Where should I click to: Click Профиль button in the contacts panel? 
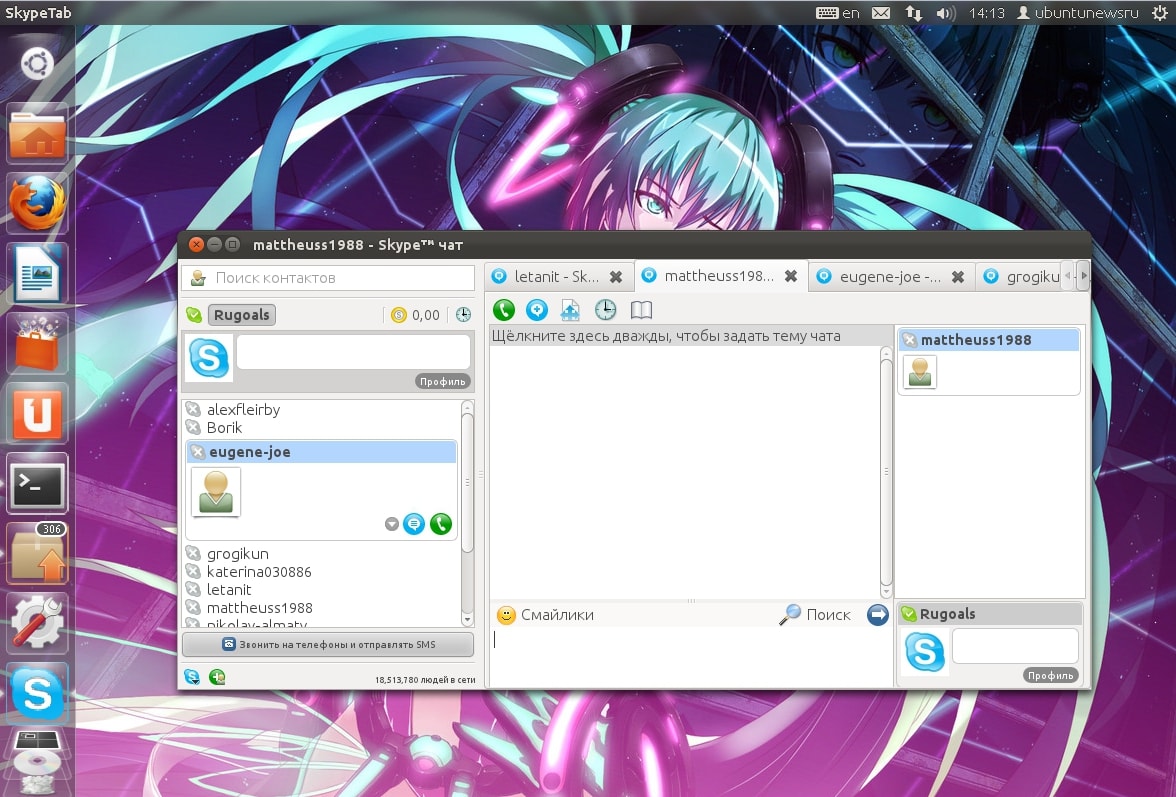442,382
